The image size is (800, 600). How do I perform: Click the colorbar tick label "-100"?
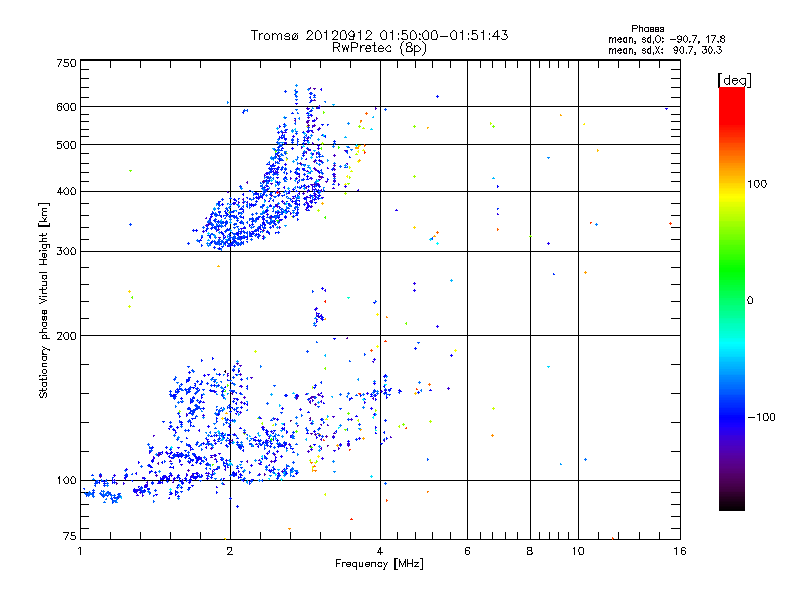click(x=761, y=417)
